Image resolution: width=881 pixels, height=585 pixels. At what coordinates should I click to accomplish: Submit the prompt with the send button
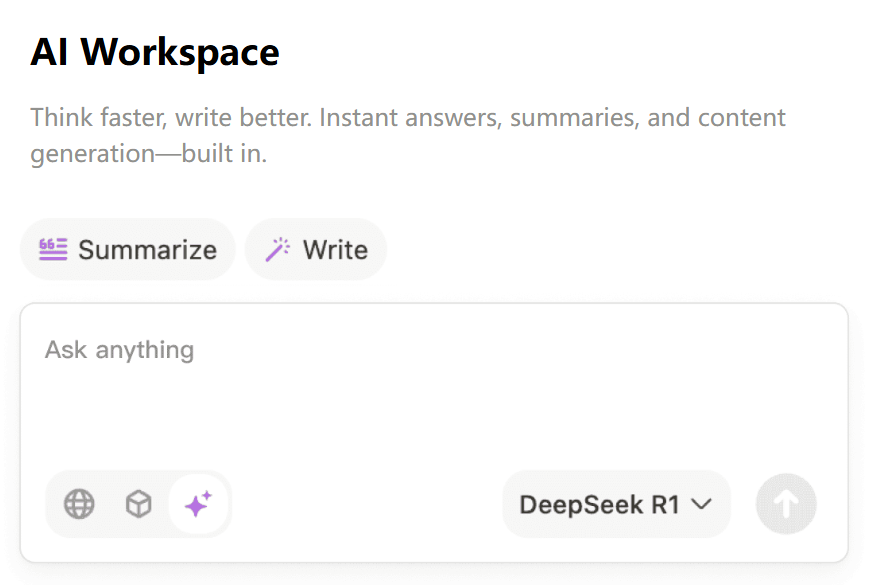pos(786,504)
